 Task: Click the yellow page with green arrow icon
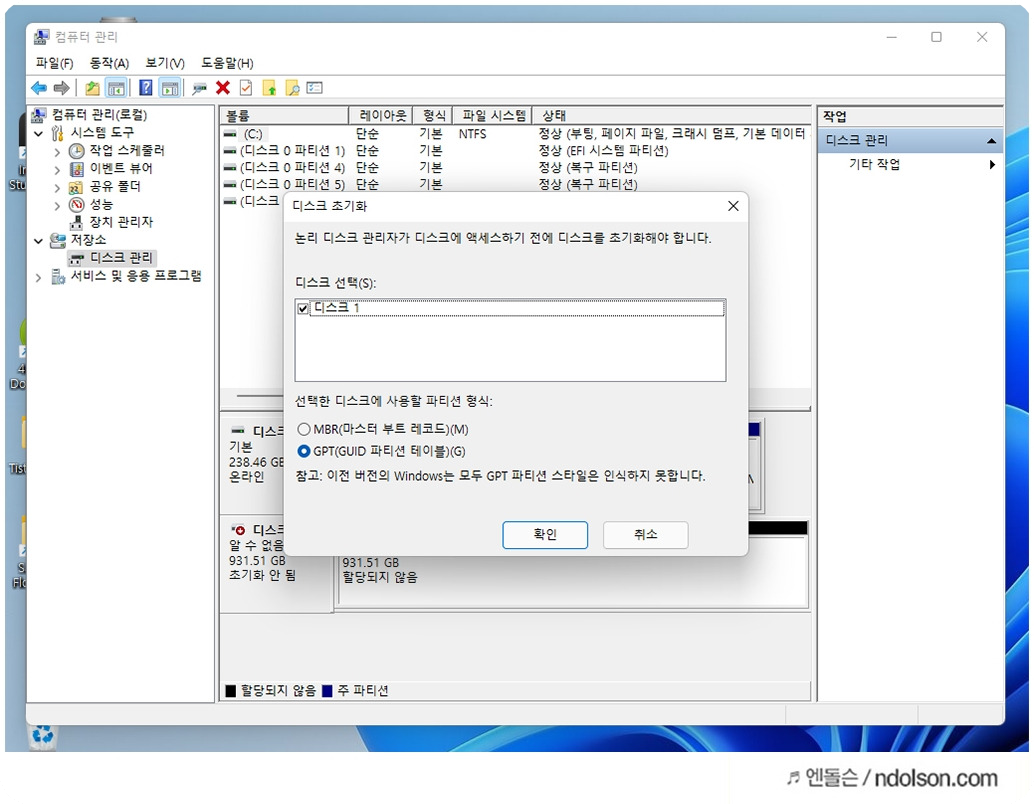[269, 88]
